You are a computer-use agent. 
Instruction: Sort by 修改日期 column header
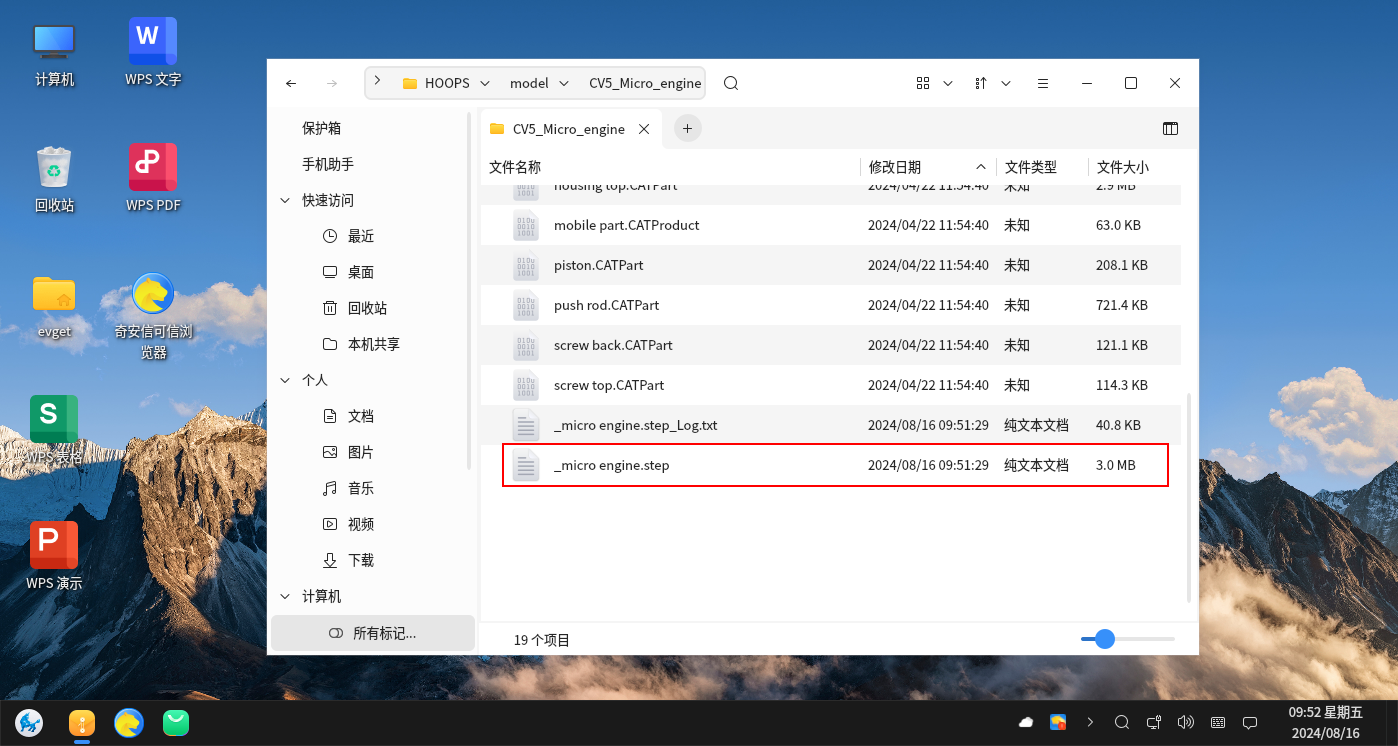(x=895, y=167)
